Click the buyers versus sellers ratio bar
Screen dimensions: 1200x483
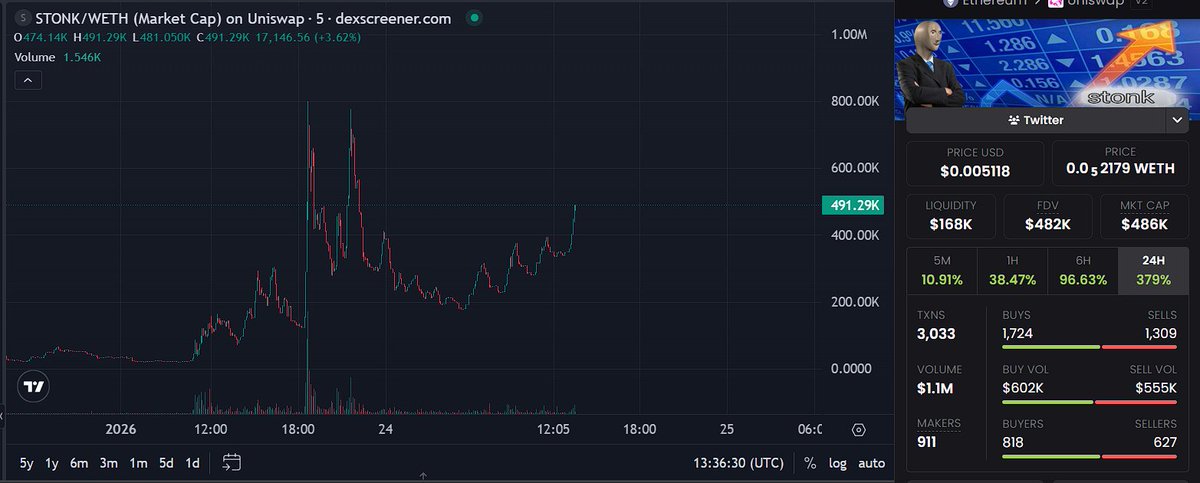[x=1090, y=456]
